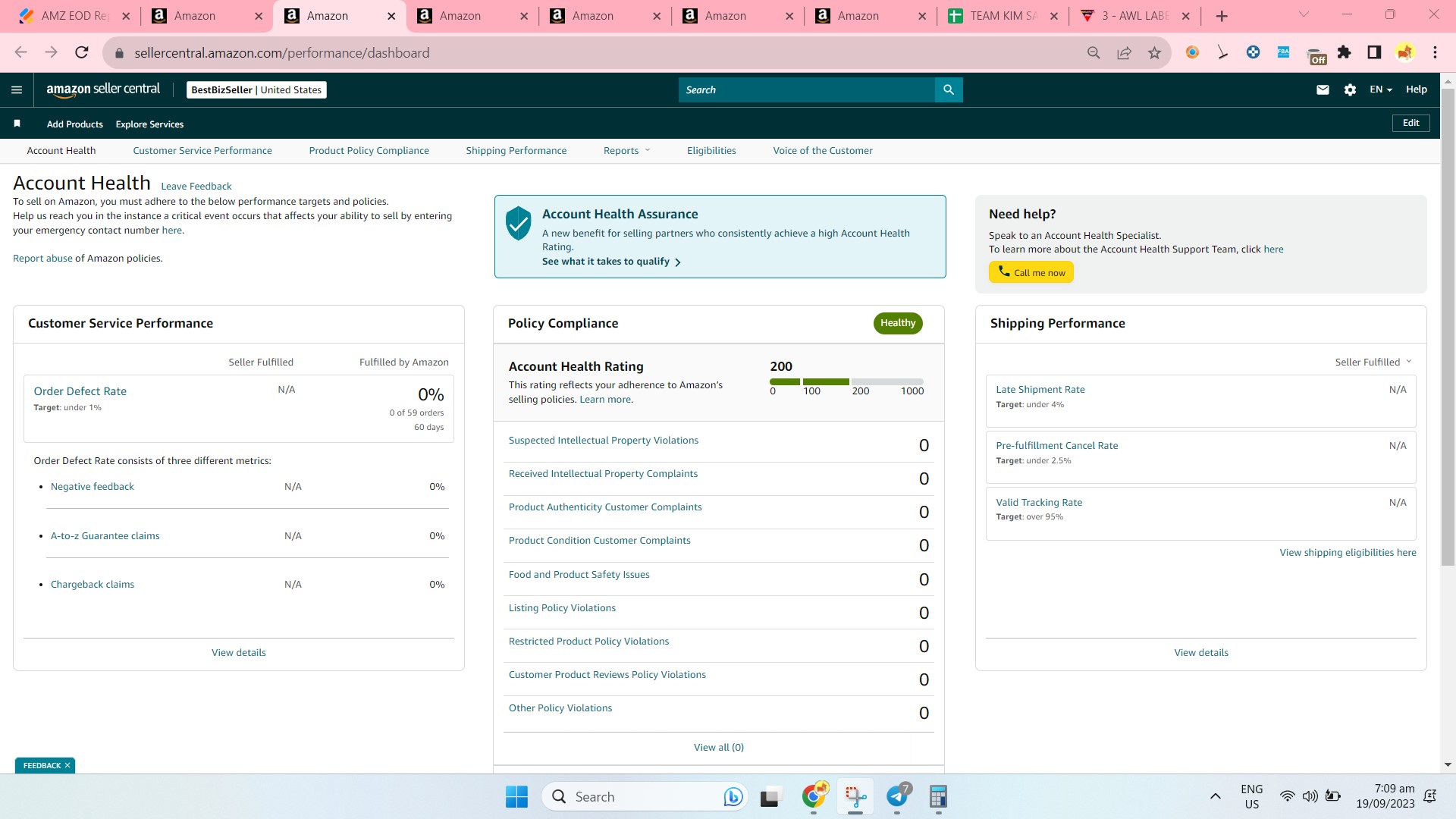Click the Amazon Seller Central logo
Image resolution: width=1456 pixels, height=819 pixels.
click(x=103, y=89)
